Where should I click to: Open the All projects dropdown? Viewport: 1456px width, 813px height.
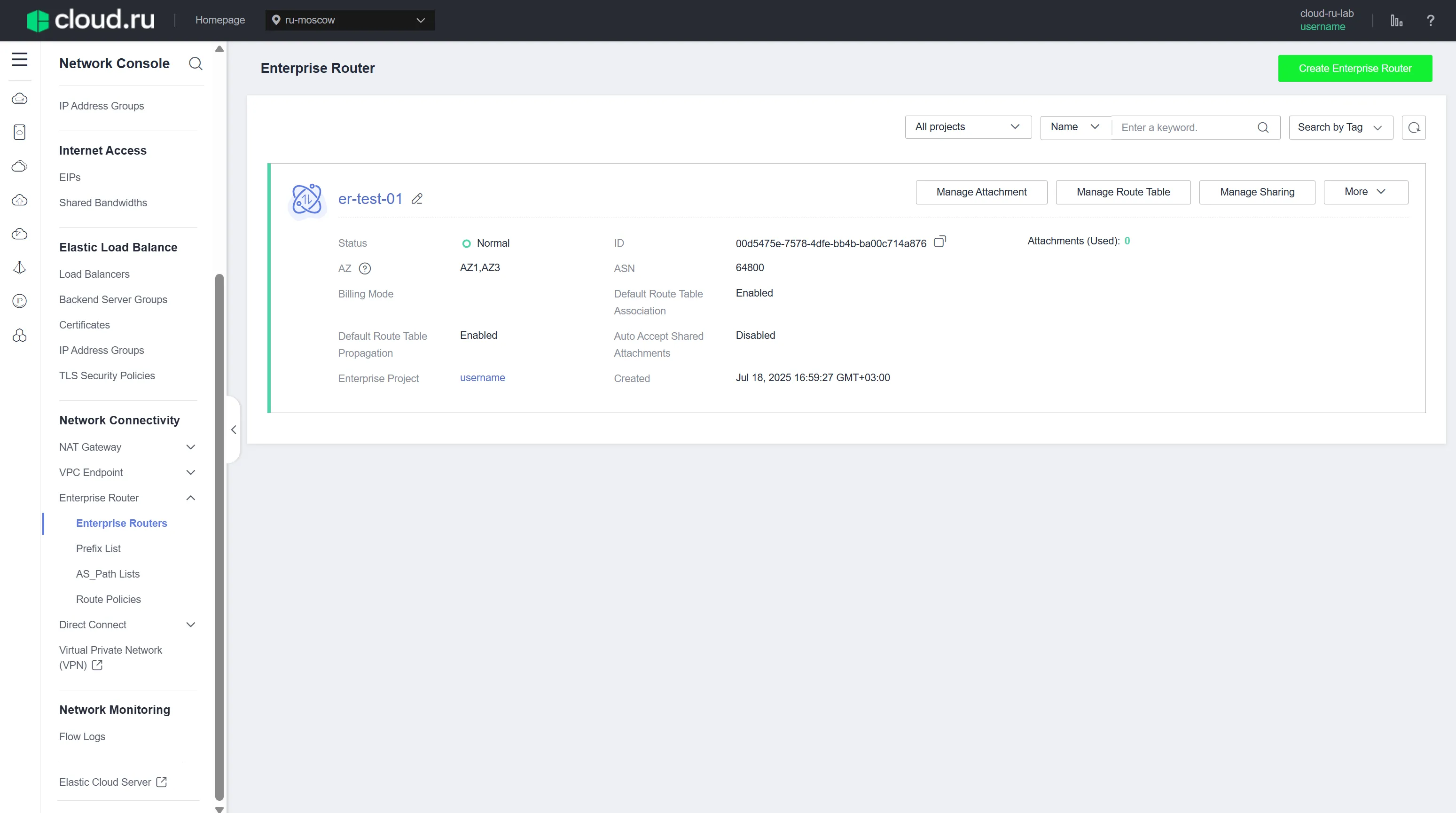pyautogui.click(x=968, y=127)
